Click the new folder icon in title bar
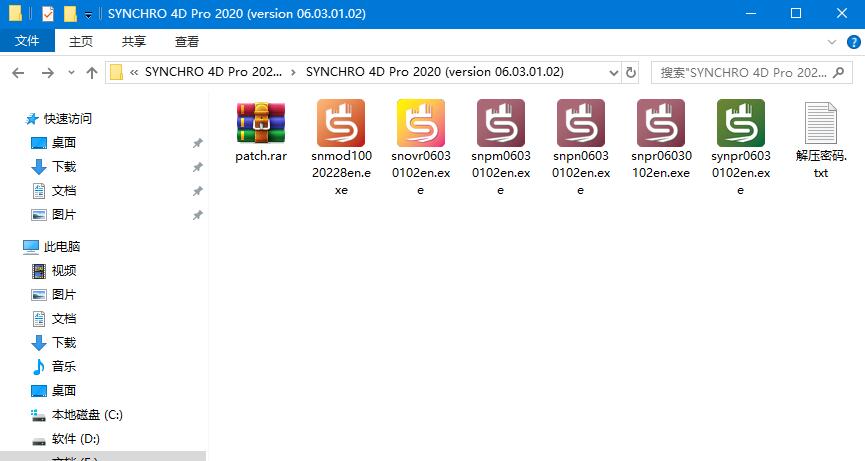The height and width of the screenshot is (461, 865). (70, 13)
